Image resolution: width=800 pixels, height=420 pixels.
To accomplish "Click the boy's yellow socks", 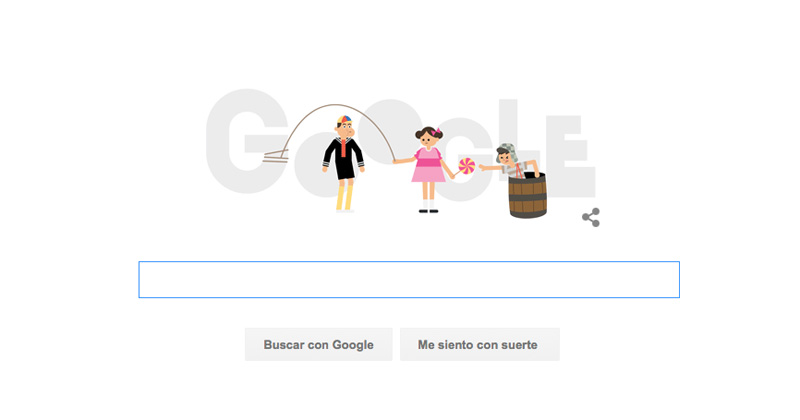I will pyautogui.click(x=345, y=197).
